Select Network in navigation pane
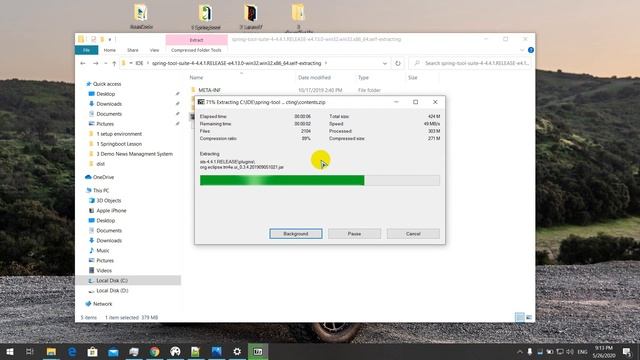The height and width of the screenshot is (360, 640). 102,304
